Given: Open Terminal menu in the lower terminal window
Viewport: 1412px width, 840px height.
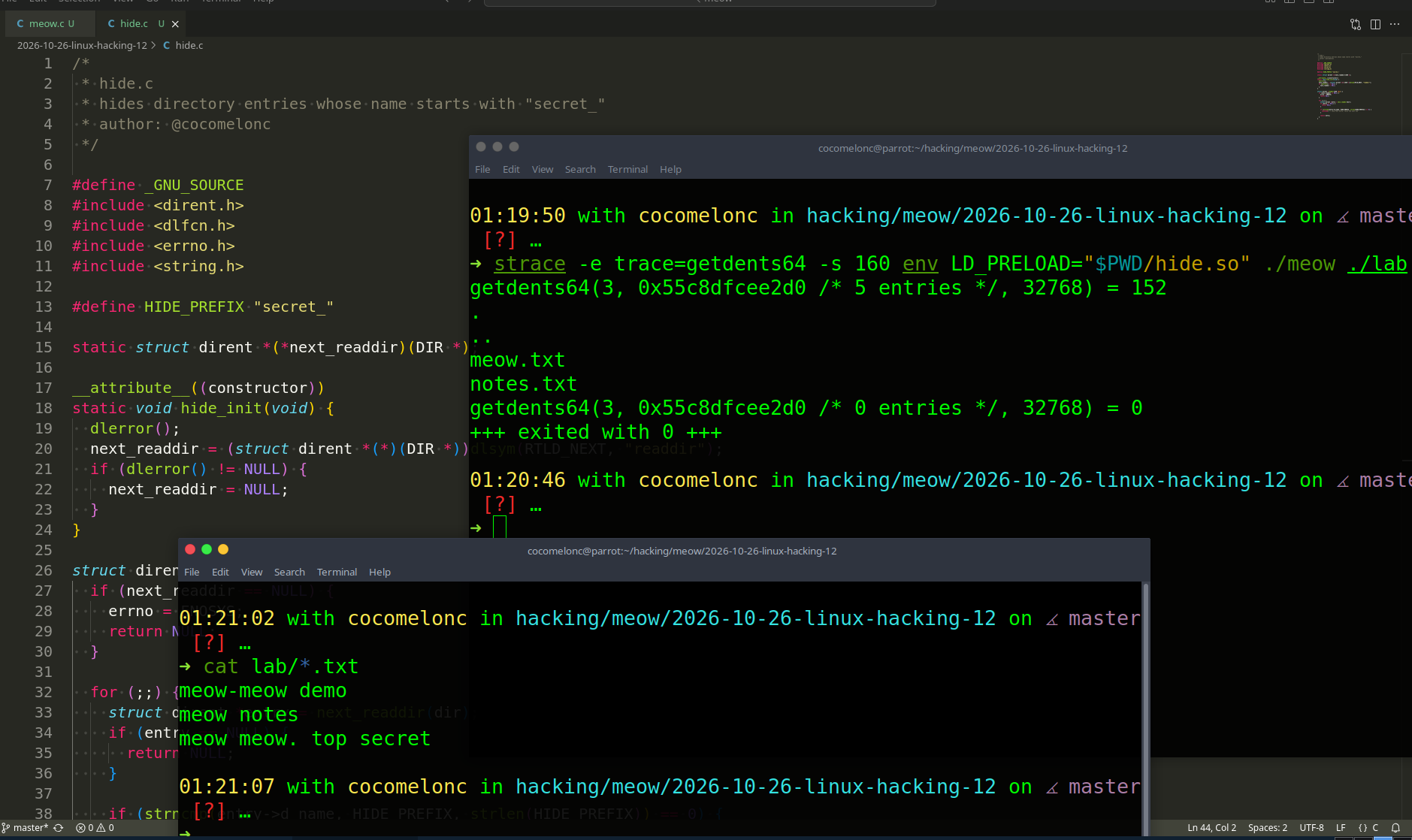Looking at the screenshot, I should (337, 572).
